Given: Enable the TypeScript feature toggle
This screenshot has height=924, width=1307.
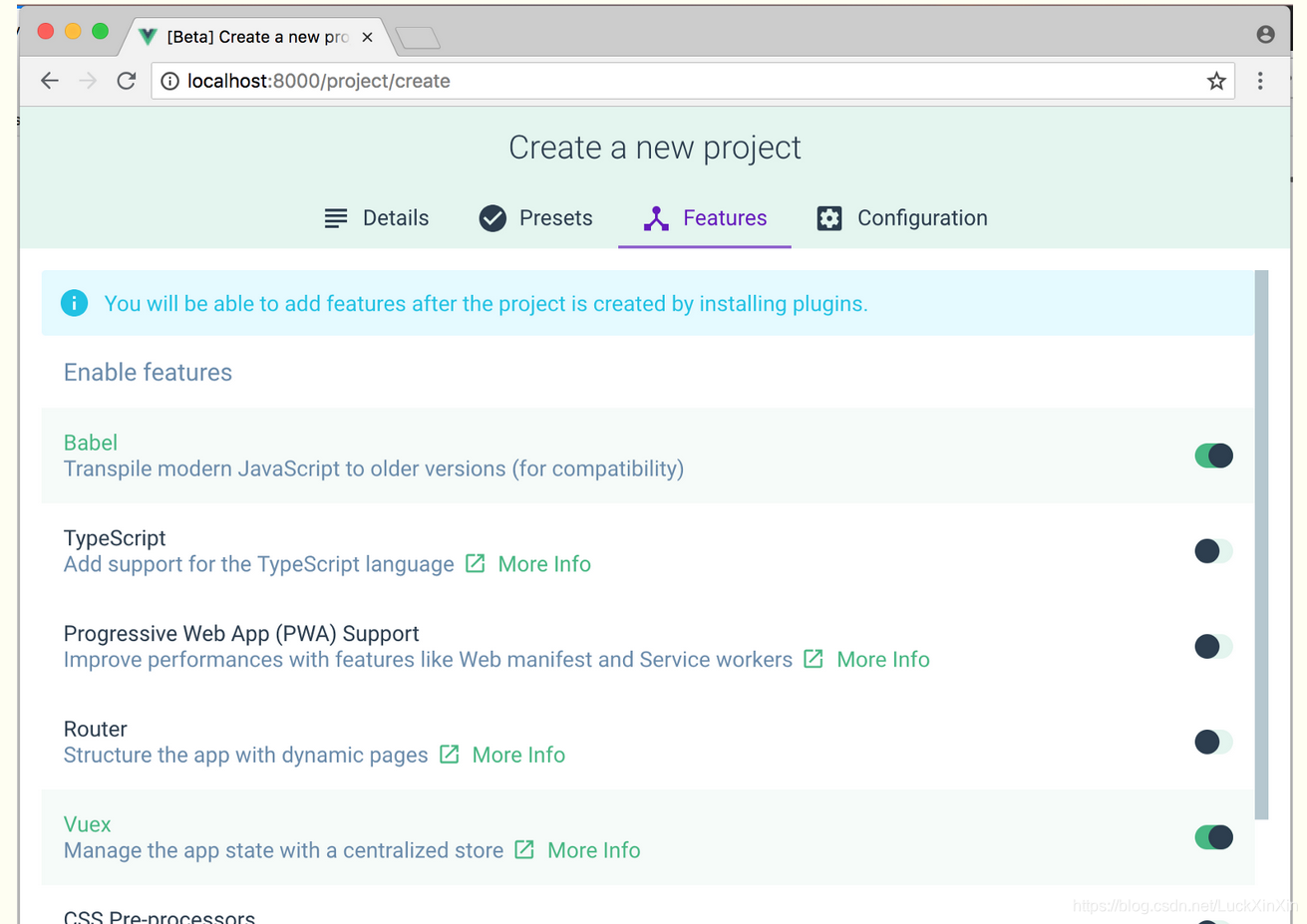Looking at the screenshot, I should tap(1214, 551).
